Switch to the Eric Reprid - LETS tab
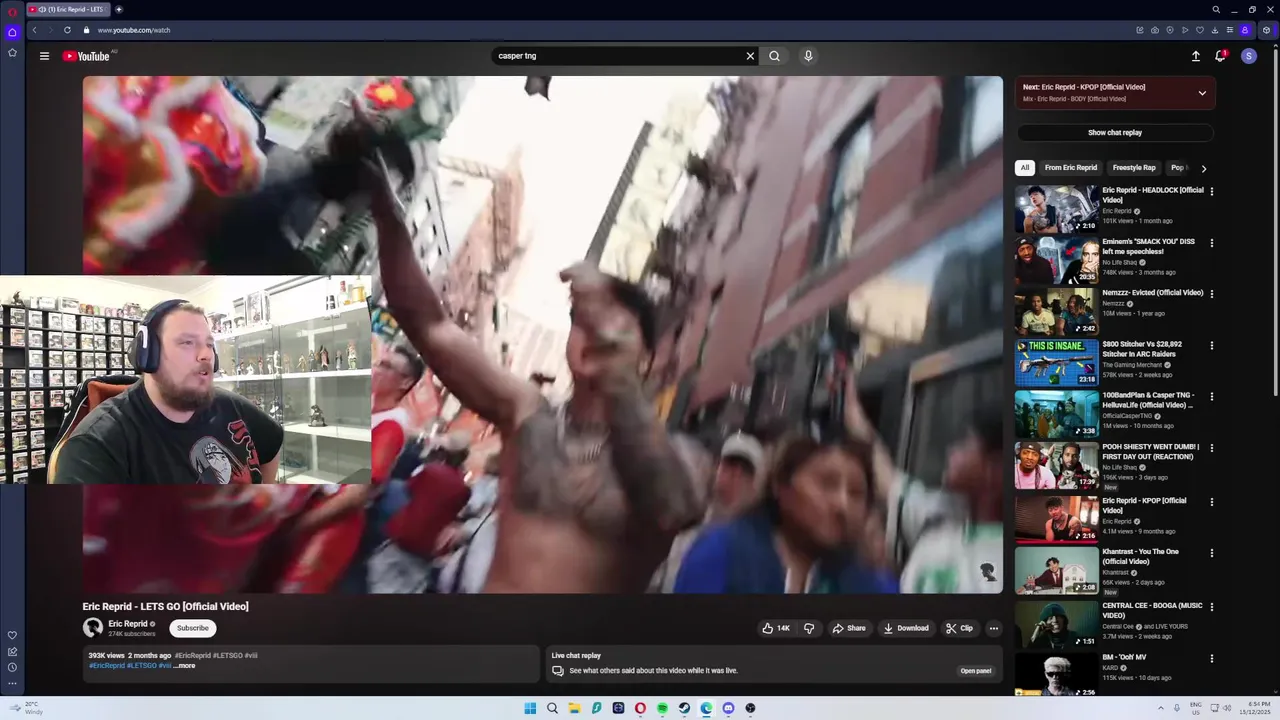 point(68,9)
